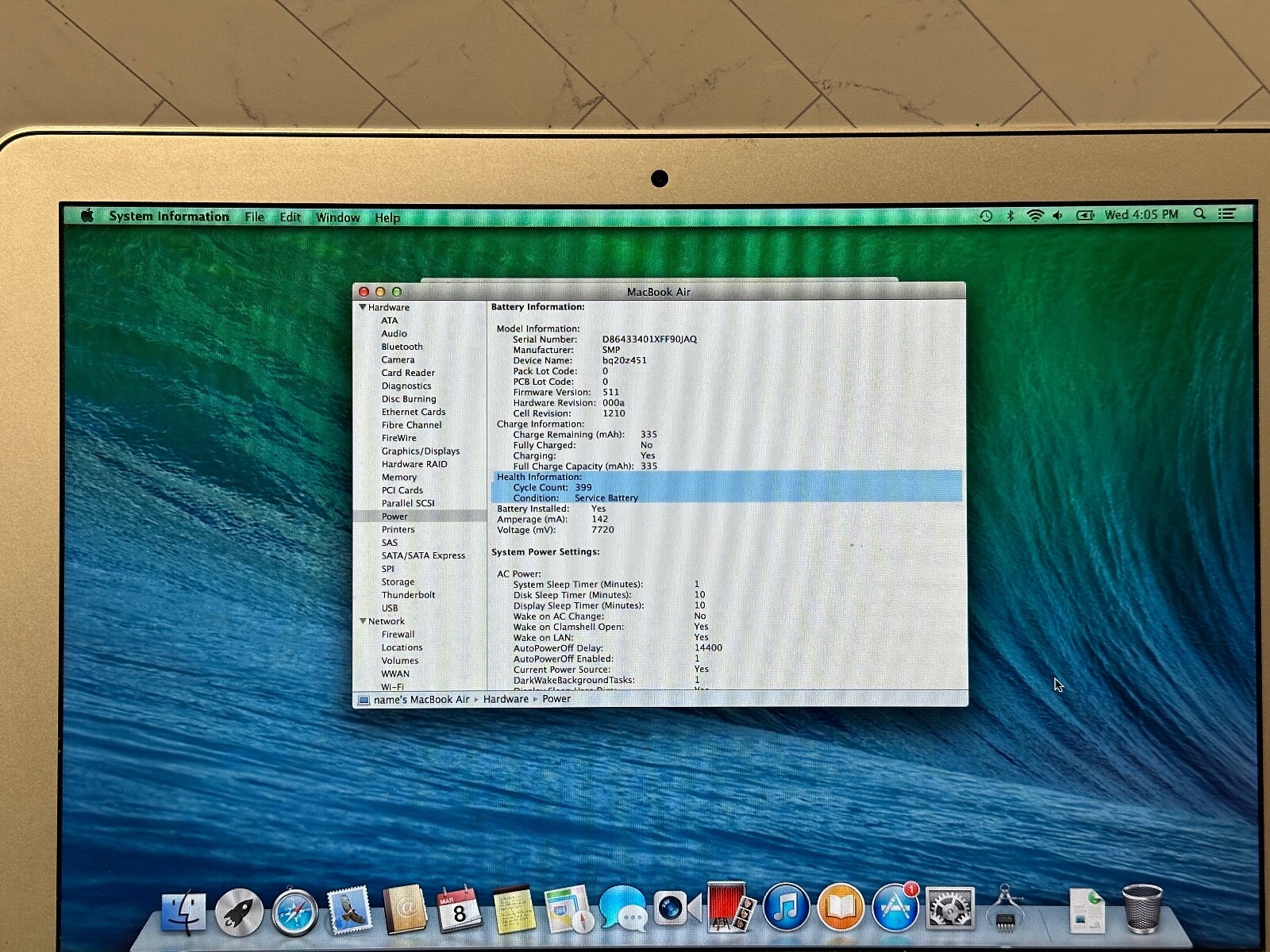Click the Time Machine menu bar icon

click(x=986, y=215)
